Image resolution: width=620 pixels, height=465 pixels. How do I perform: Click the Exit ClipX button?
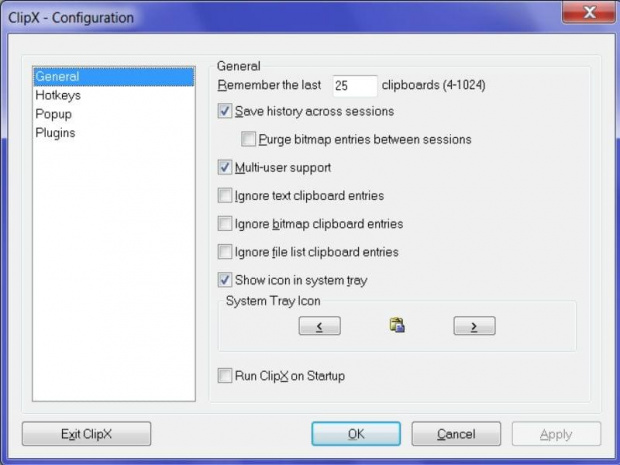pyautogui.click(x=86, y=434)
